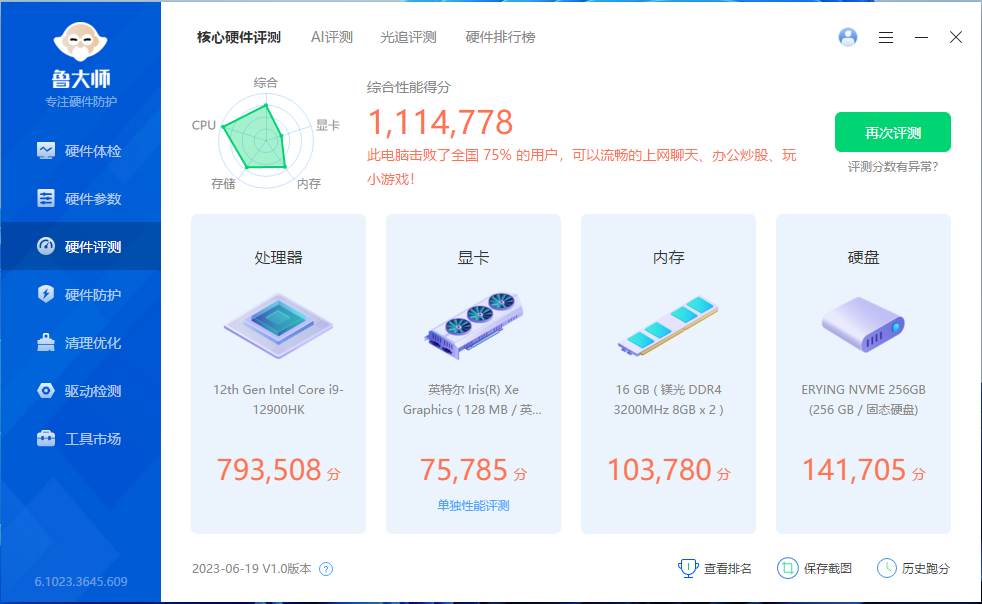This screenshot has width=982, height=604.
Task: Click the version help question mark icon
Action: [x=326, y=569]
